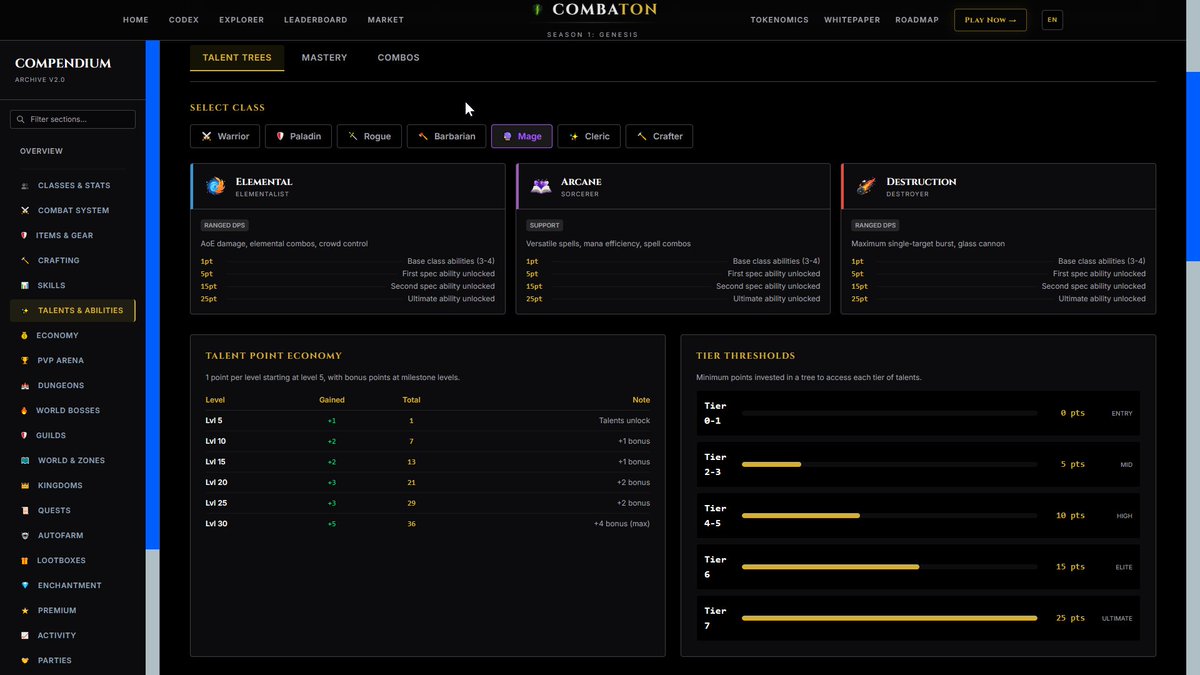Viewport: 1200px width, 675px height.
Task: Open Market in top navigation
Action: point(386,20)
